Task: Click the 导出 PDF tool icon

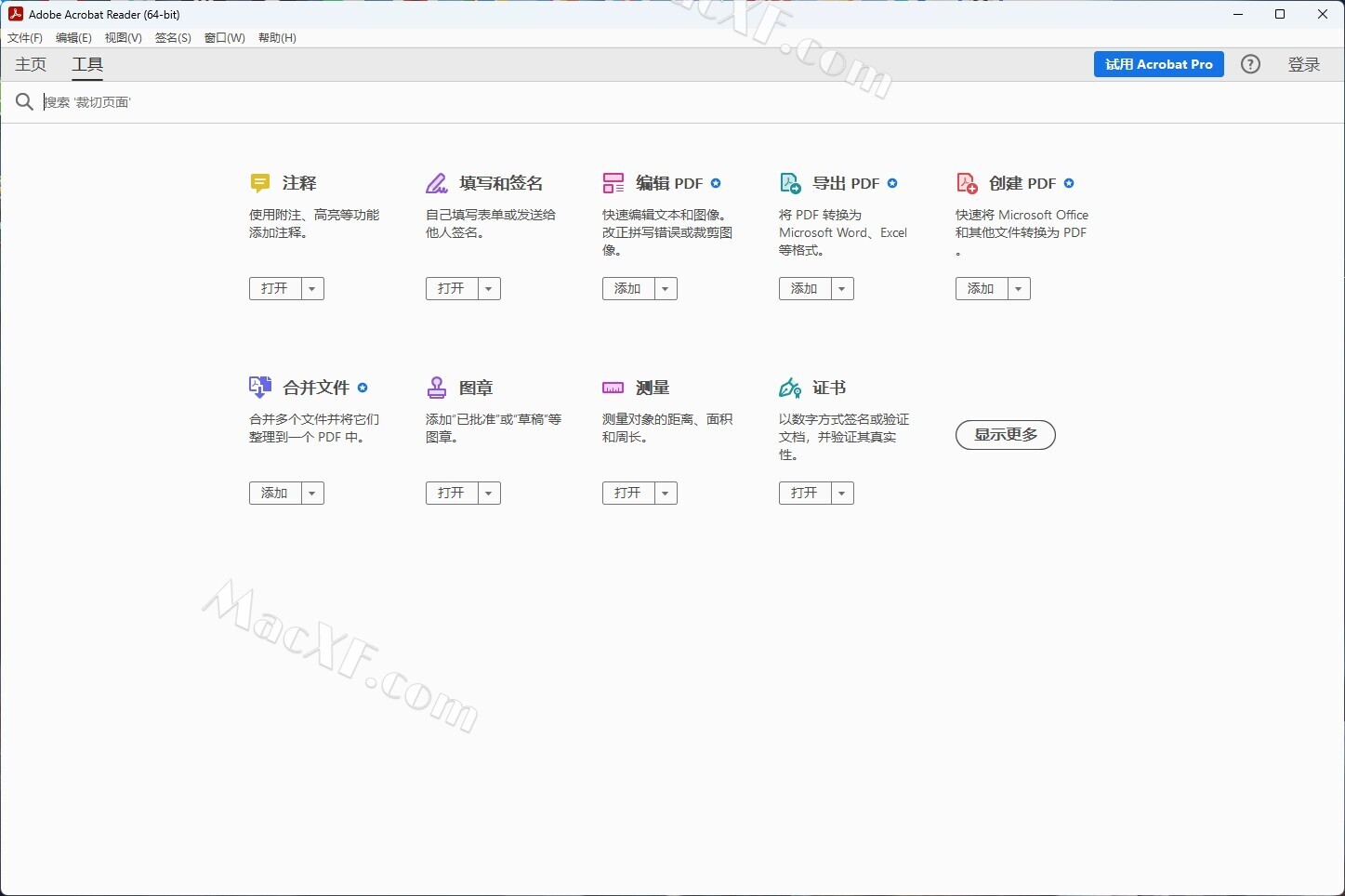Action: click(x=790, y=183)
